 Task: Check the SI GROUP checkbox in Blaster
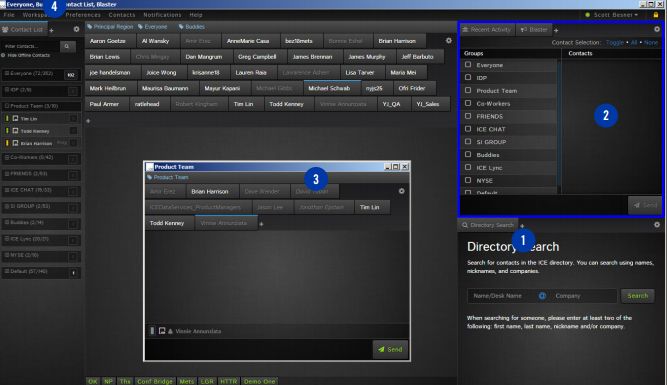468,141
